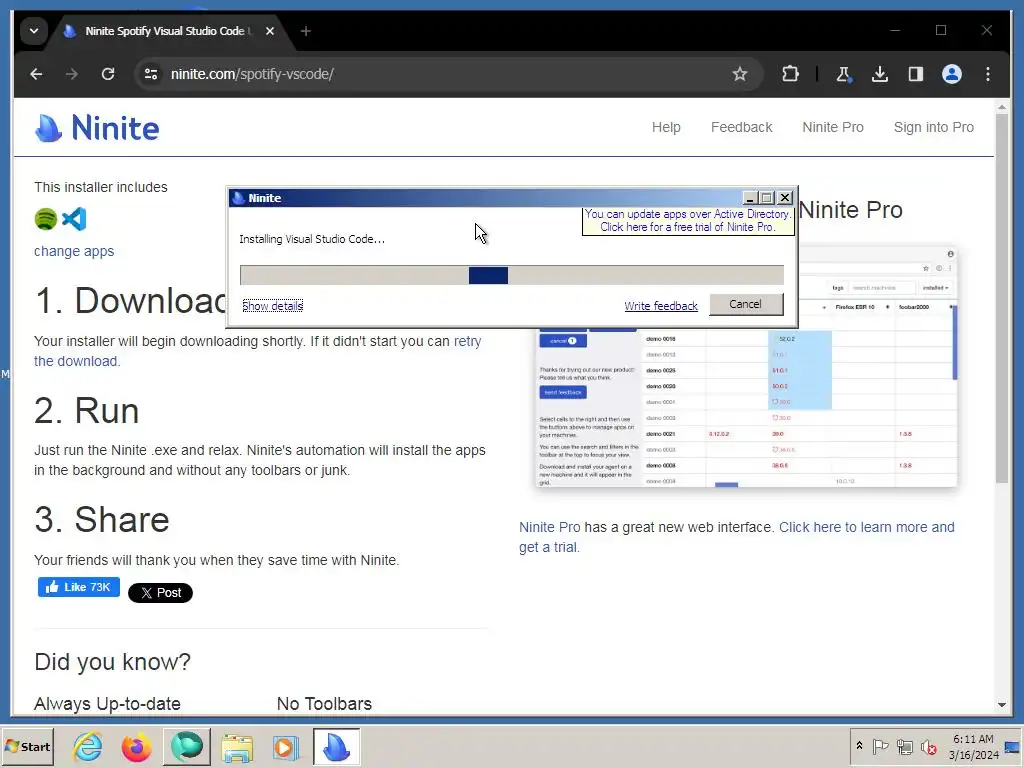Open the Feedback page link
The width and height of the screenshot is (1024, 768).
coord(741,127)
